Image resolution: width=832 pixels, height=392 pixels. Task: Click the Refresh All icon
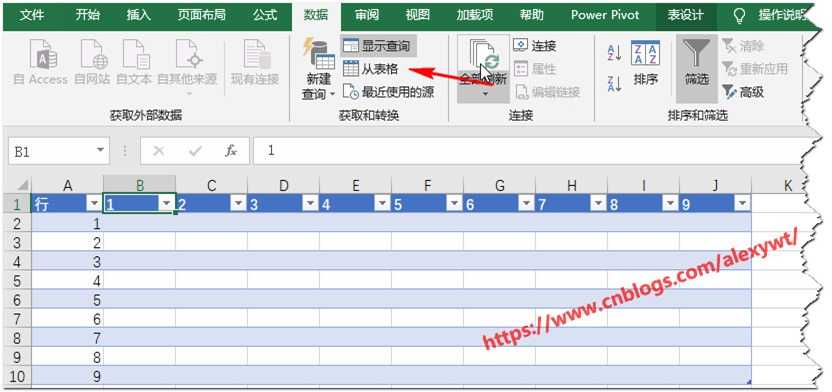click(484, 54)
